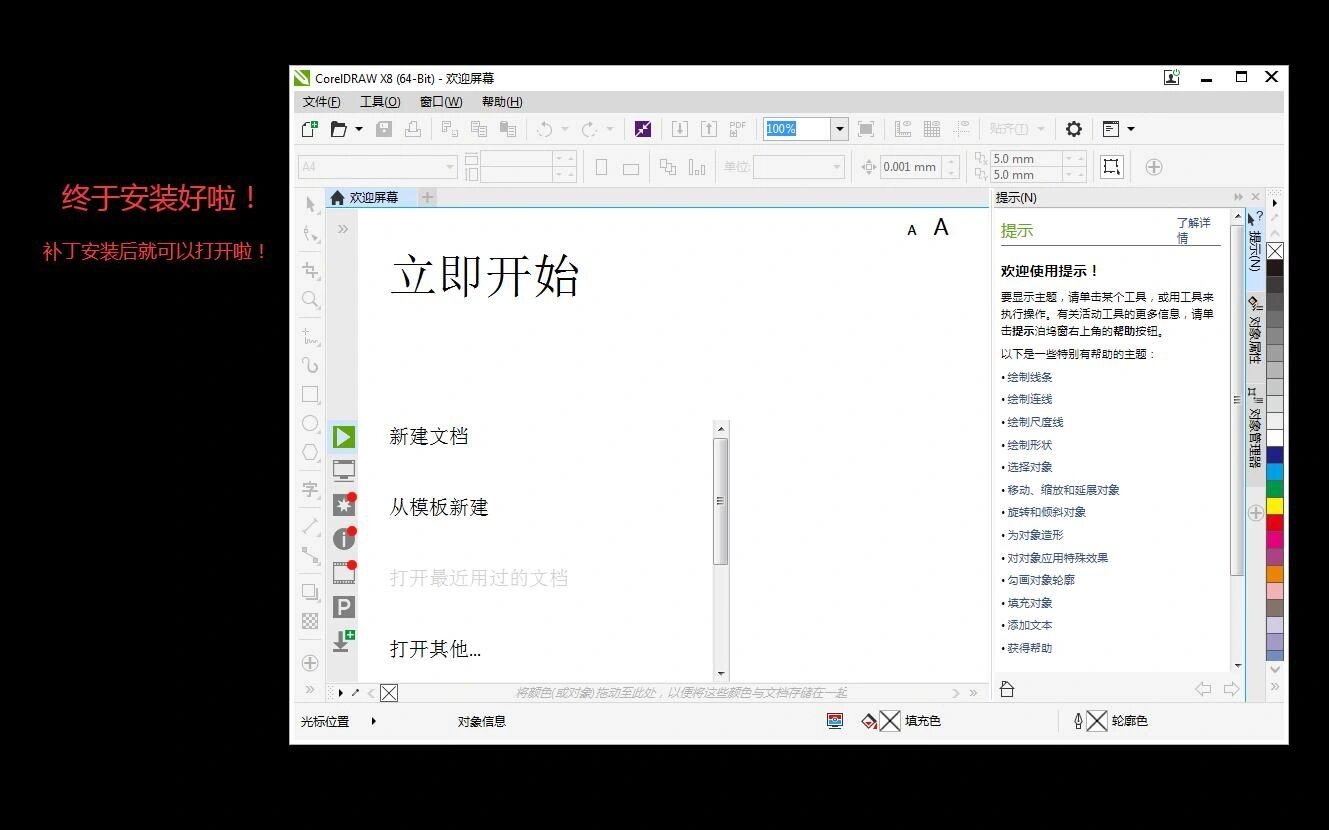
Task: Expand the launcher dropdown arrow beside gear
Action: coord(1131,129)
